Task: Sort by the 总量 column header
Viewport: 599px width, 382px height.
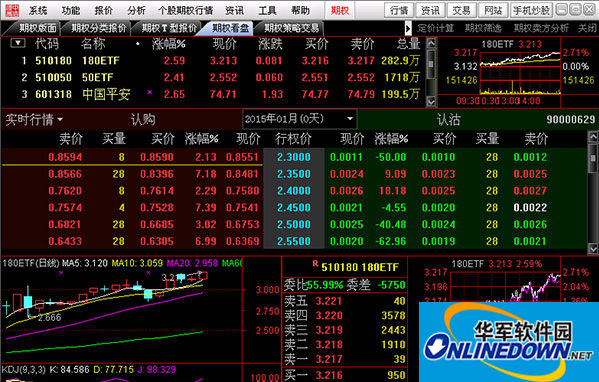Action: (408, 44)
